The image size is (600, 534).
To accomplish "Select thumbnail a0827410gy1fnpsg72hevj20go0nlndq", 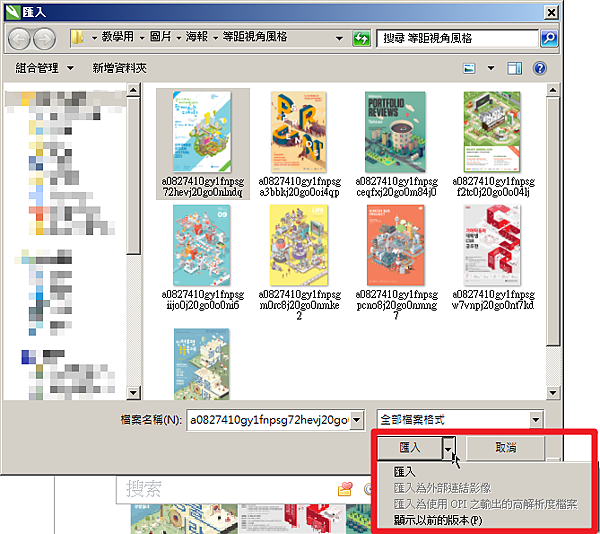I will pos(203,144).
